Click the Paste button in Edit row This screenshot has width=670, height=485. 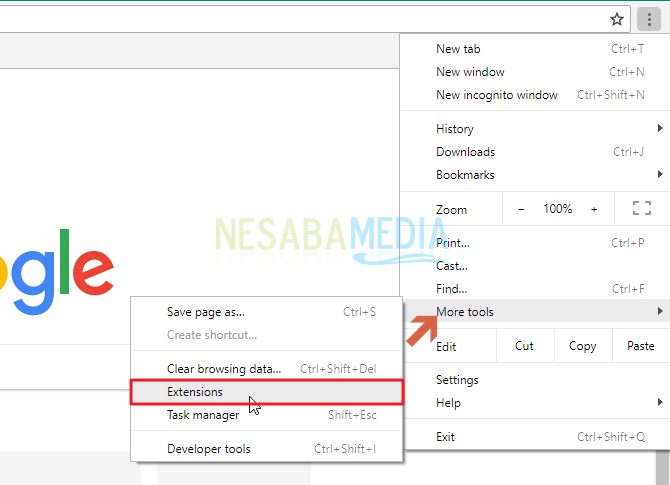coord(641,346)
